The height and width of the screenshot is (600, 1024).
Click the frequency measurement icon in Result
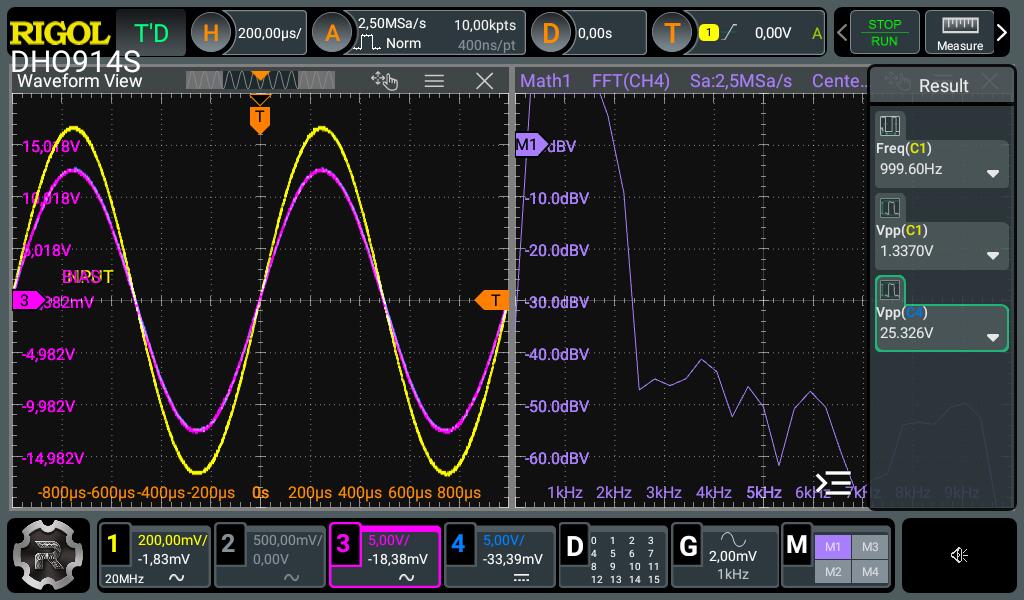coord(889,125)
